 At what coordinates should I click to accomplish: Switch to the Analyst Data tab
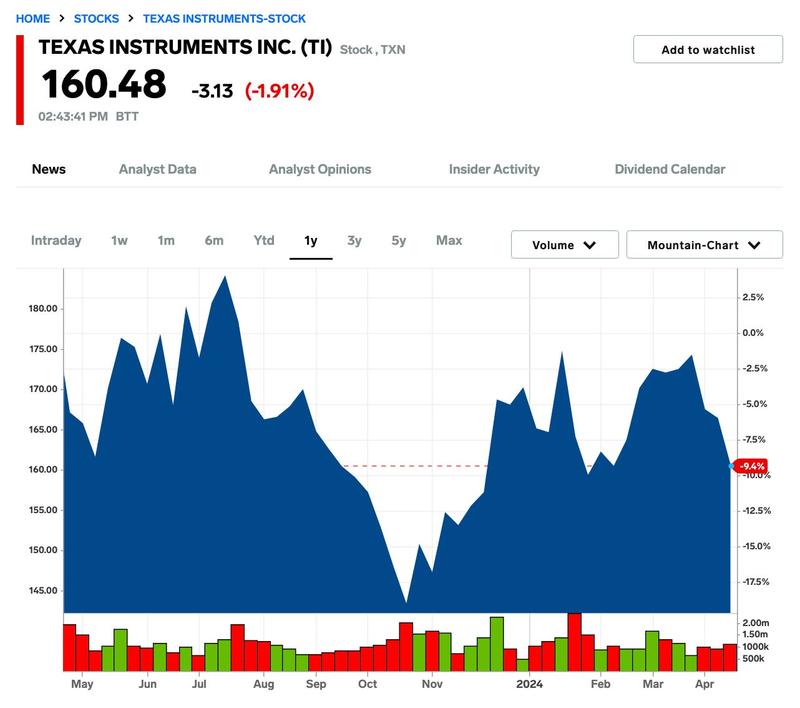(x=158, y=169)
